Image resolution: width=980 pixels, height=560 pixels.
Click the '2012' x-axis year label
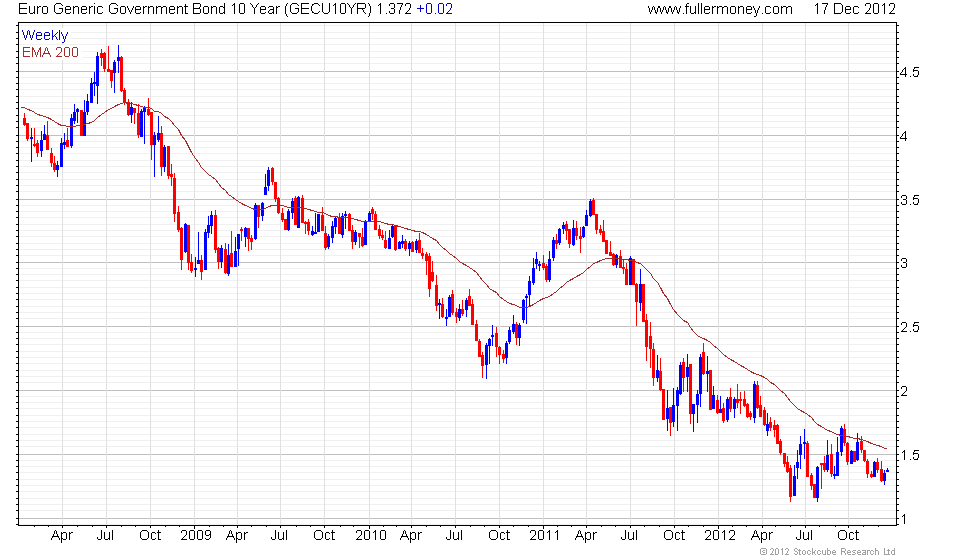[x=720, y=536]
